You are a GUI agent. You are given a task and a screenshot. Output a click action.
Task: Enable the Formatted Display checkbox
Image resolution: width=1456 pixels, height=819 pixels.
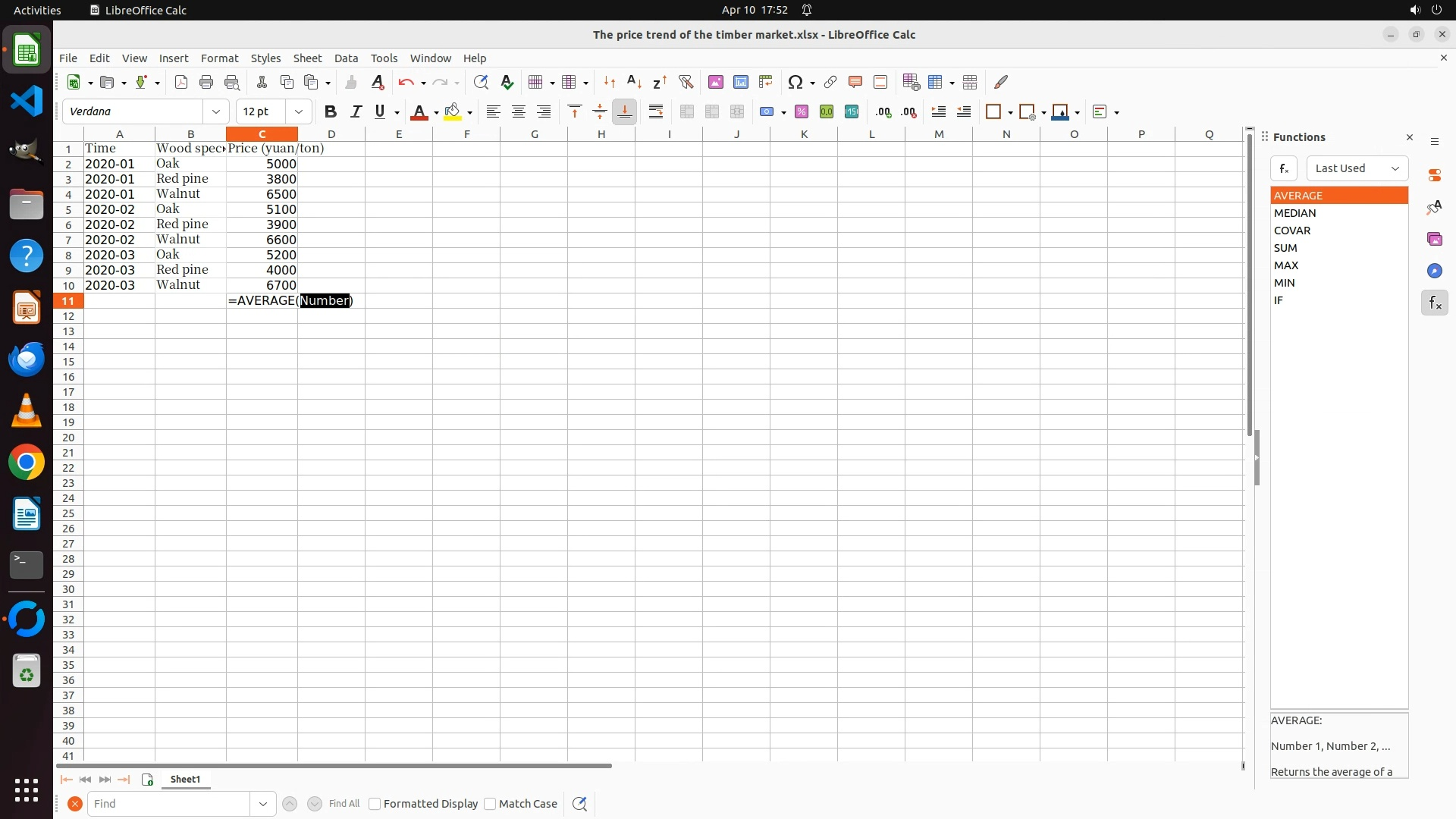coord(375,804)
